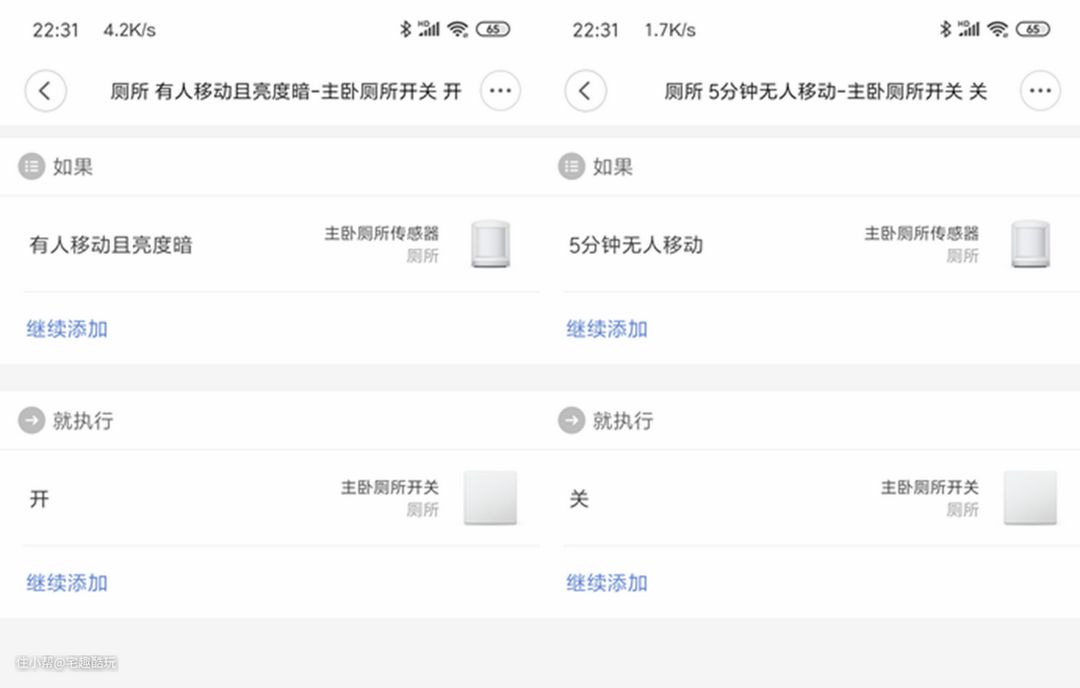Open the 关 action text

(x=579, y=499)
